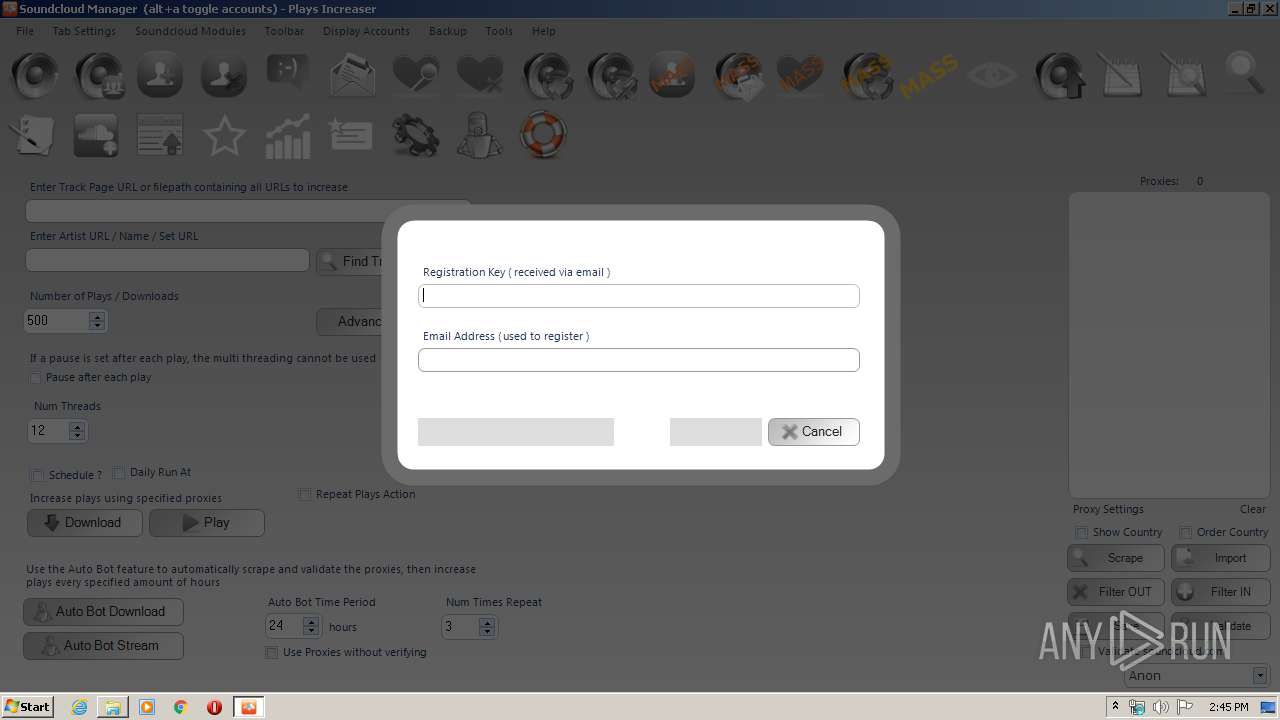Open the File menu
The height and width of the screenshot is (720, 1280).
click(25, 31)
